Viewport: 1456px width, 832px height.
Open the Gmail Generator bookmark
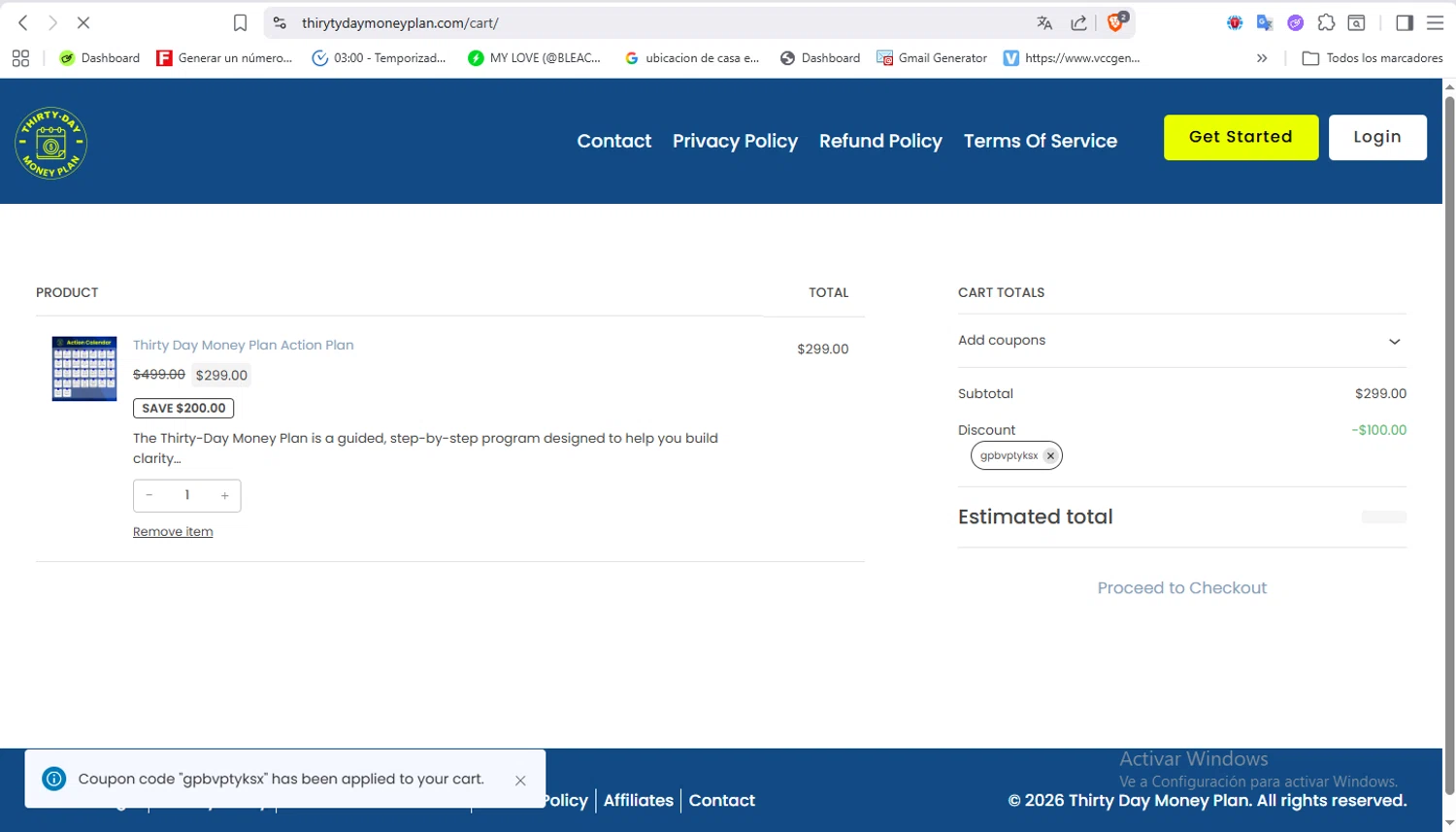click(x=932, y=58)
